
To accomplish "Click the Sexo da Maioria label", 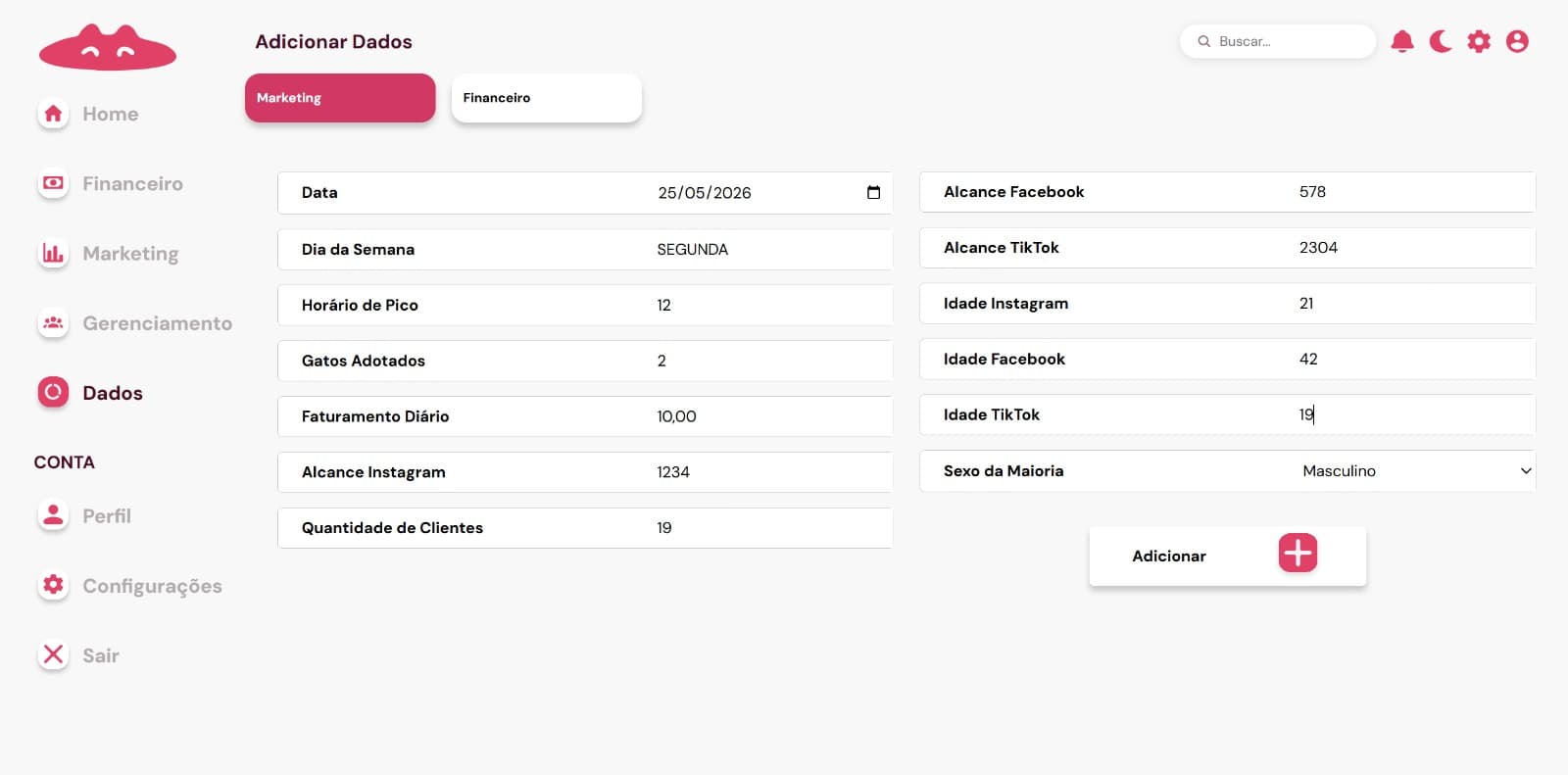I will tap(1004, 471).
